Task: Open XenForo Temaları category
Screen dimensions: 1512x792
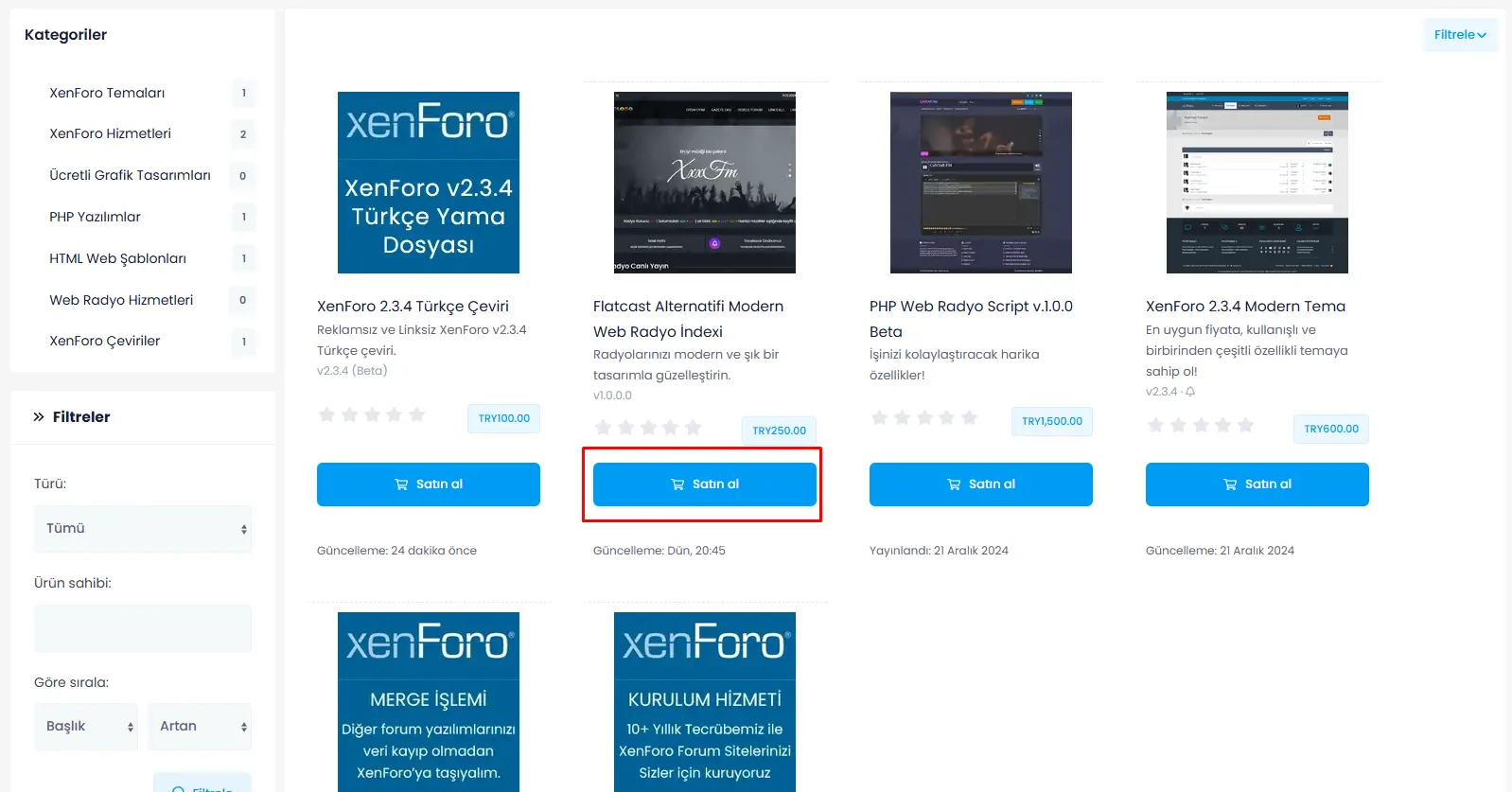Action: point(107,93)
